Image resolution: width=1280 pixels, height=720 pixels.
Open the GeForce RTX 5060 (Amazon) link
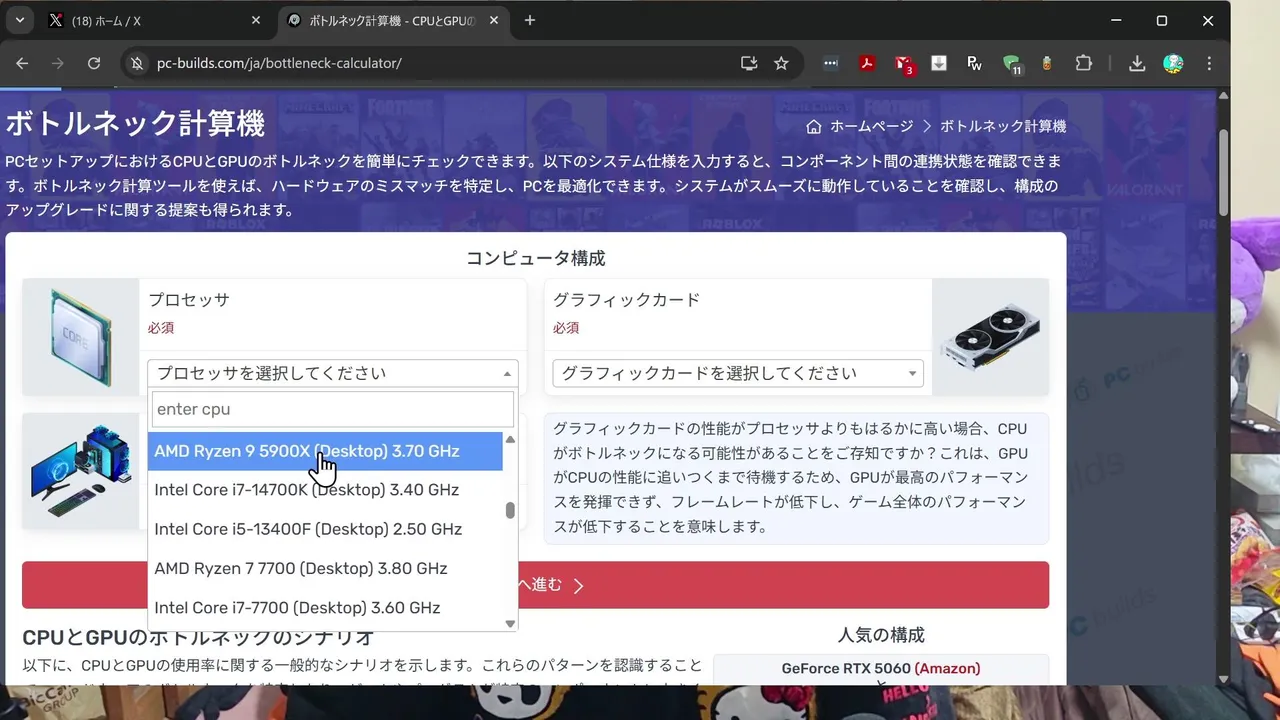[881, 668]
